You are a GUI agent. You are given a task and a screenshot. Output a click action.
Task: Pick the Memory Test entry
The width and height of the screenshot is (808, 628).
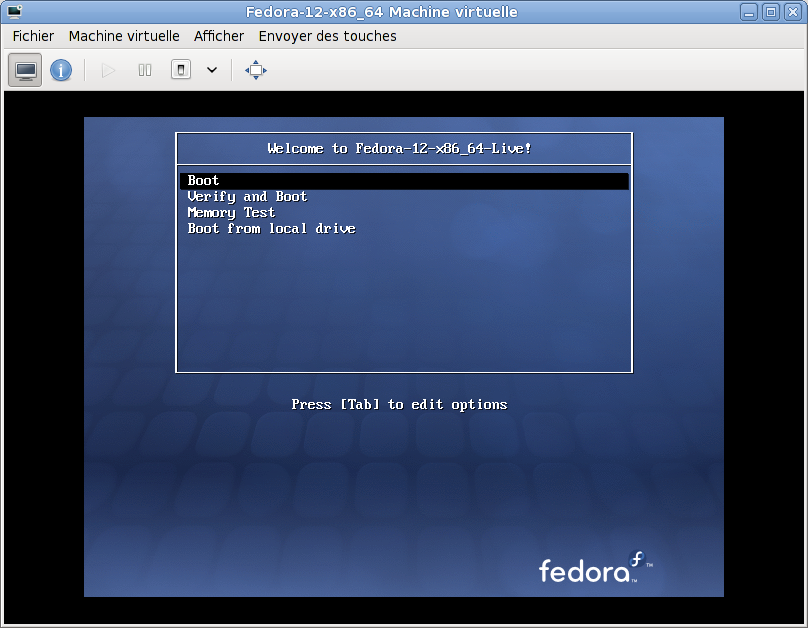231,213
